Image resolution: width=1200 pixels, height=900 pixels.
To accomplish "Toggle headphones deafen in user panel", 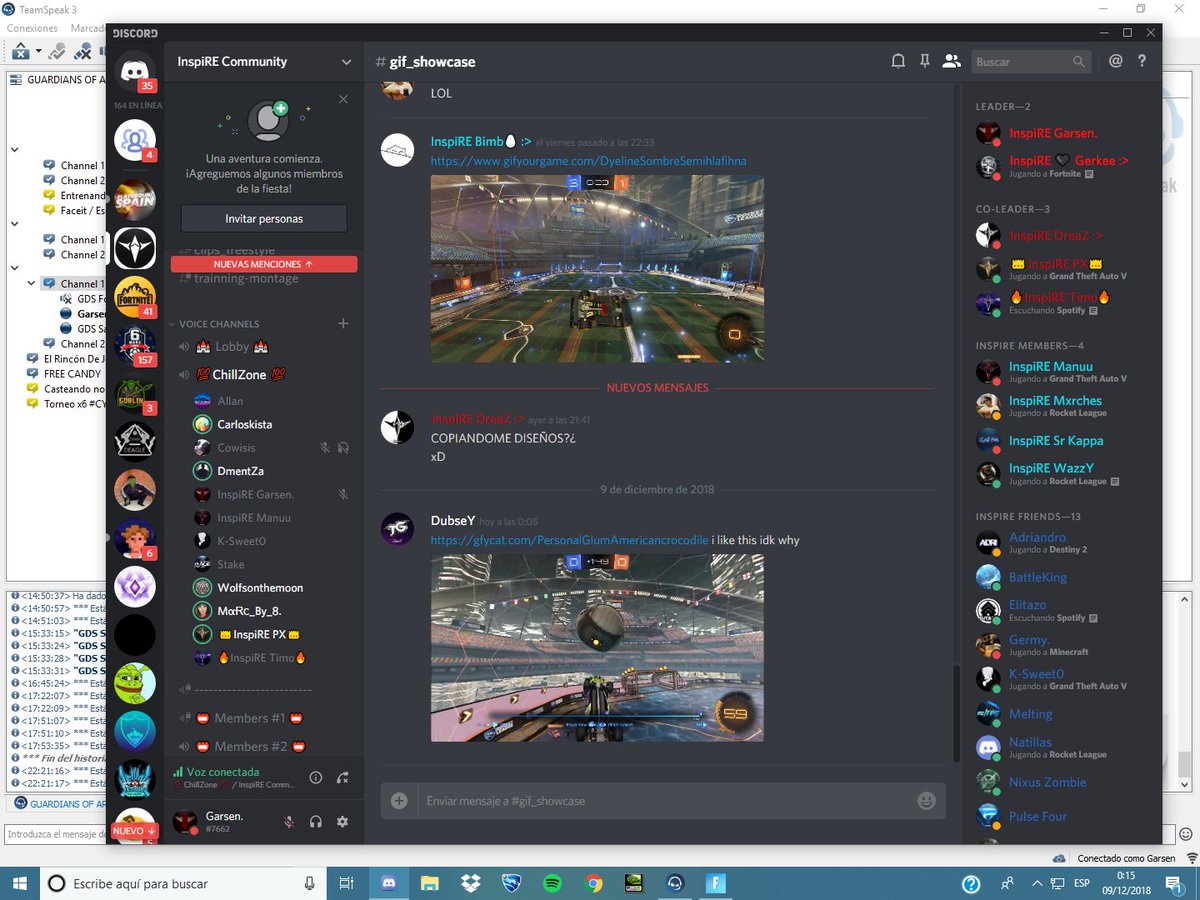I will (x=316, y=821).
